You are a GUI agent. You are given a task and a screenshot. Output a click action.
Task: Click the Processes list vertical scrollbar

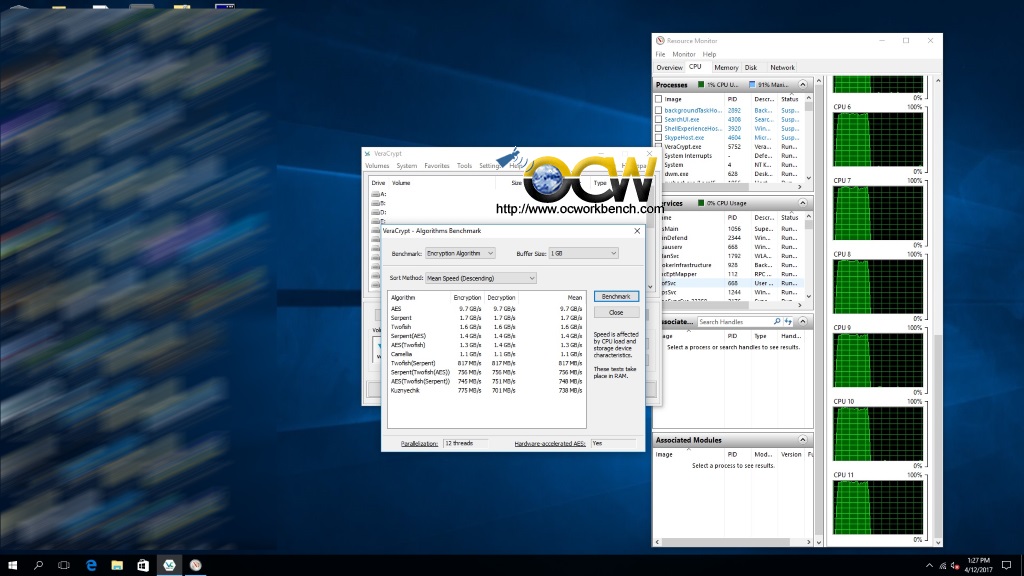point(808,138)
